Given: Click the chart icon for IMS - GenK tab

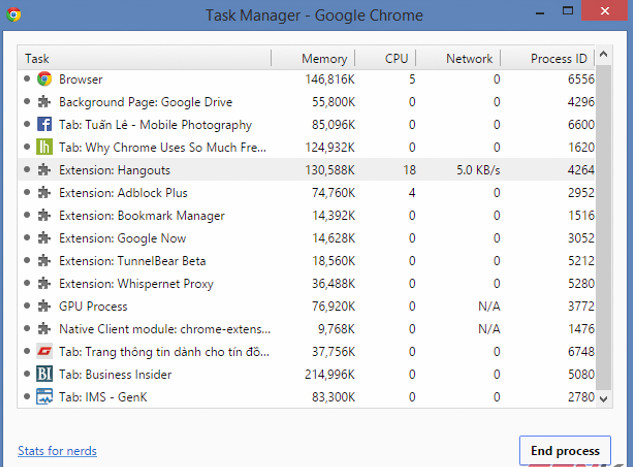Looking at the screenshot, I should click(44, 397).
